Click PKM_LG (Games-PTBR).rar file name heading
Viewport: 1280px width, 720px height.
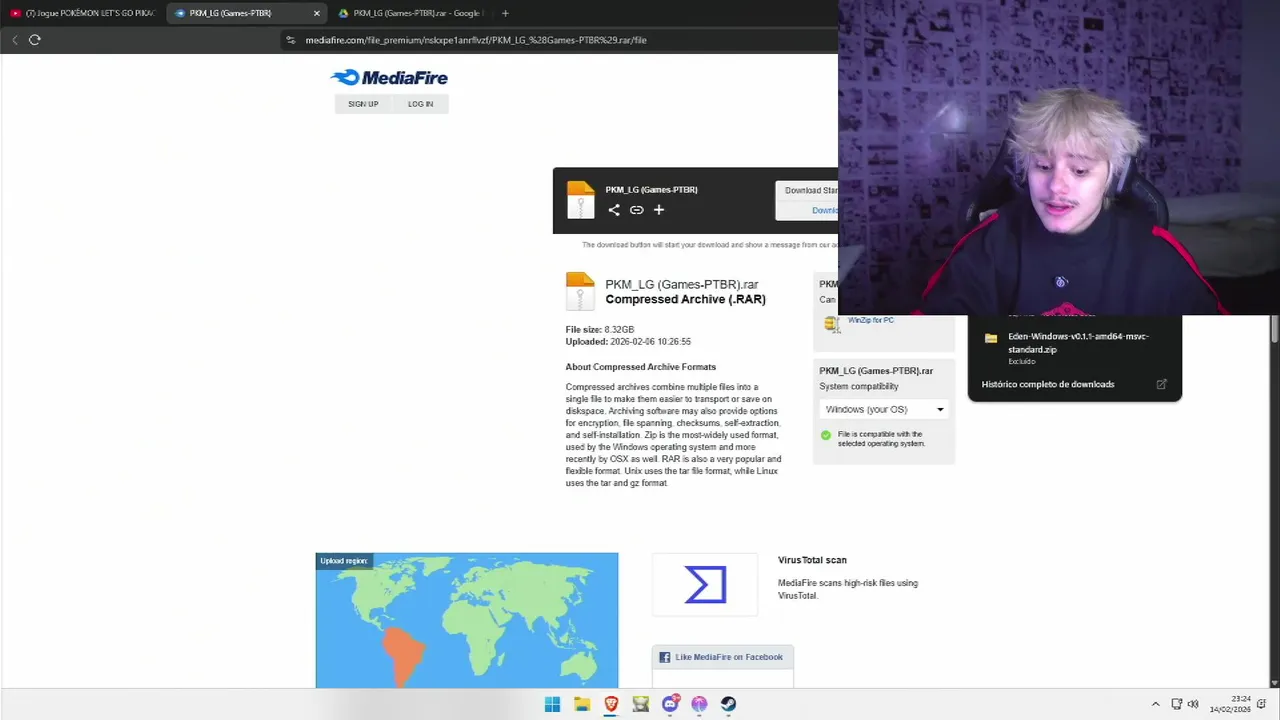pos(682,285)
